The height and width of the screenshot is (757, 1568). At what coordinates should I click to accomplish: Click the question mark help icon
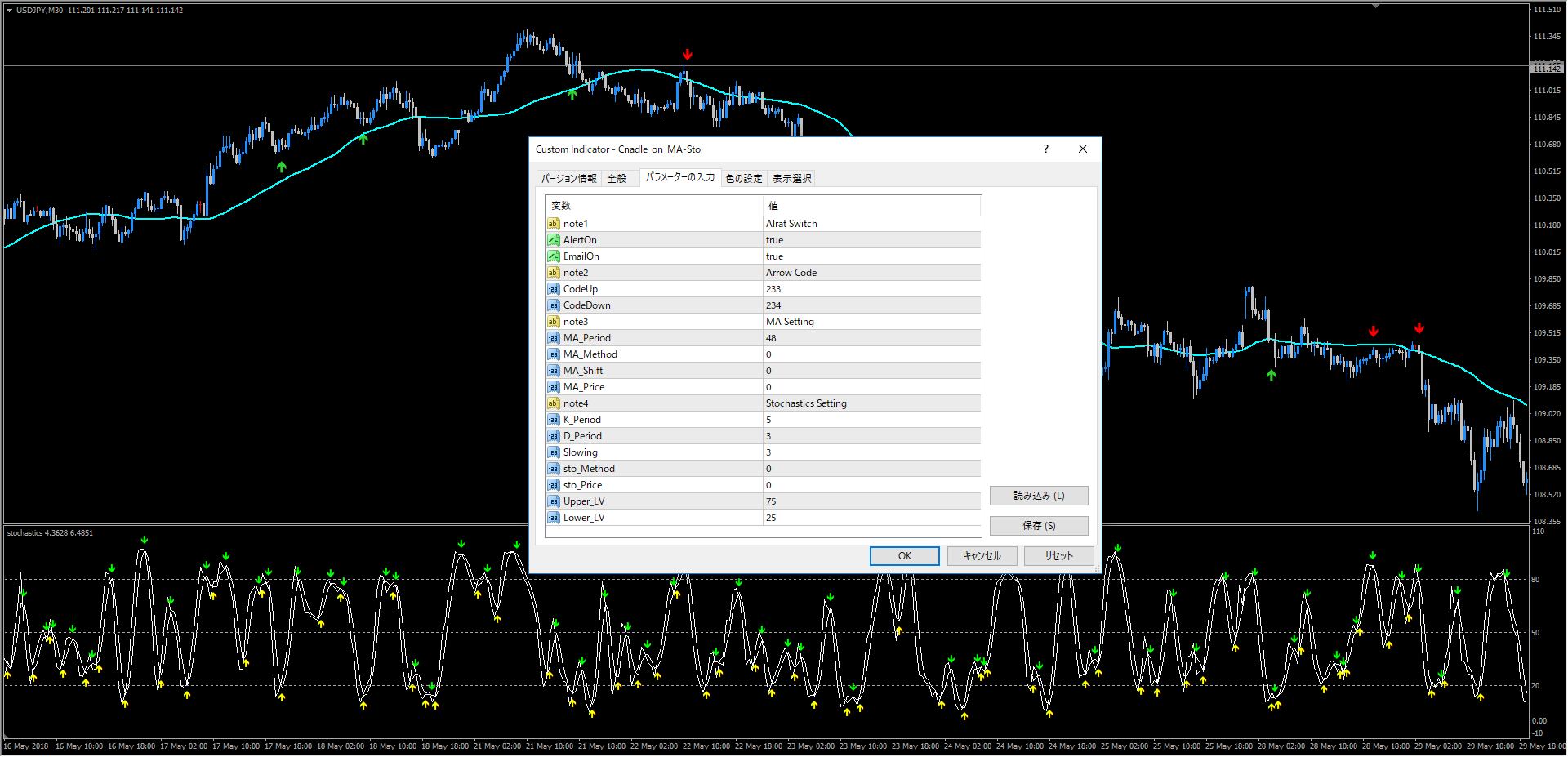pyautogui.click(x=1045, y=149)
